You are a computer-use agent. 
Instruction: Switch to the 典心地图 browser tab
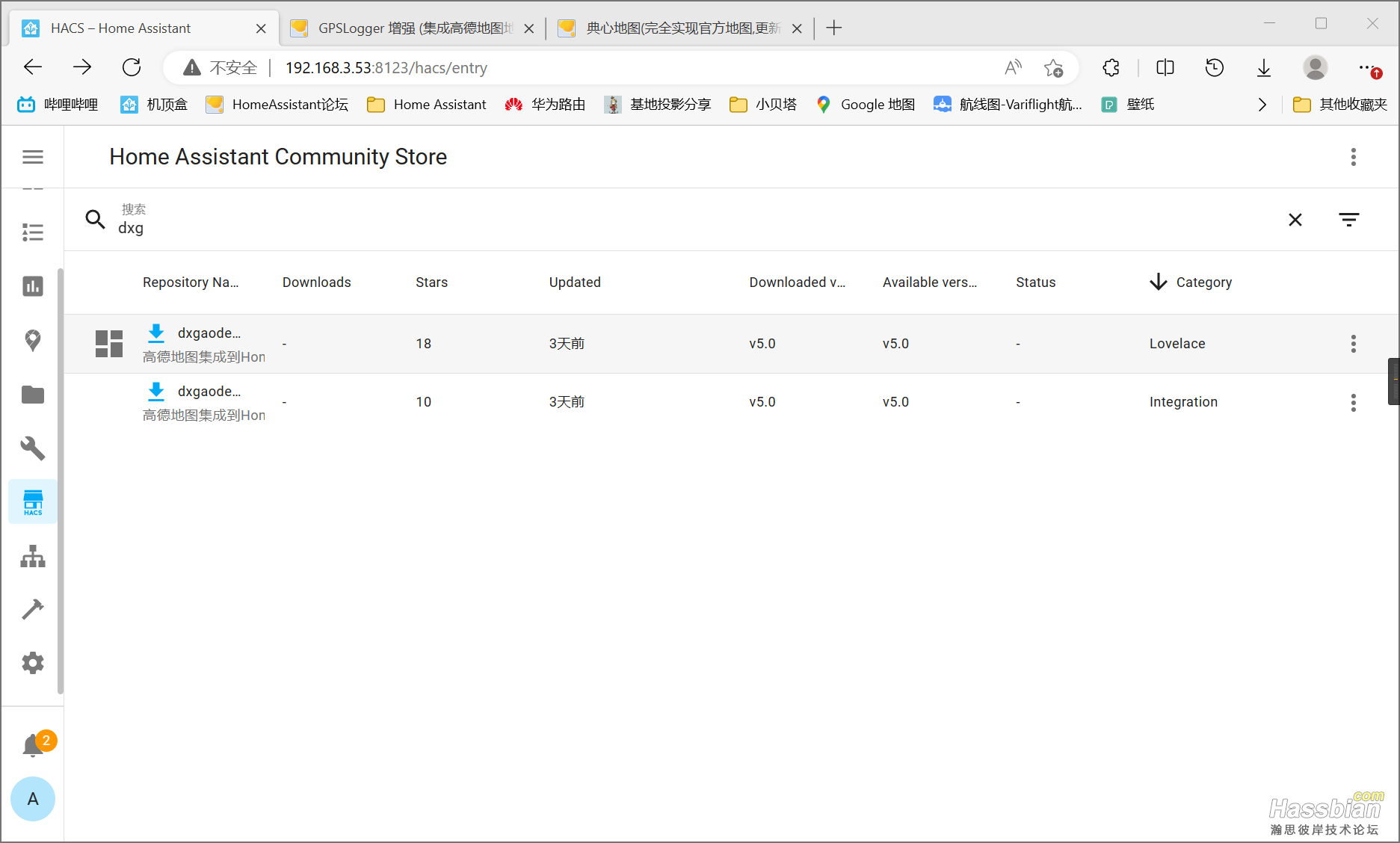tap(679, 28)
